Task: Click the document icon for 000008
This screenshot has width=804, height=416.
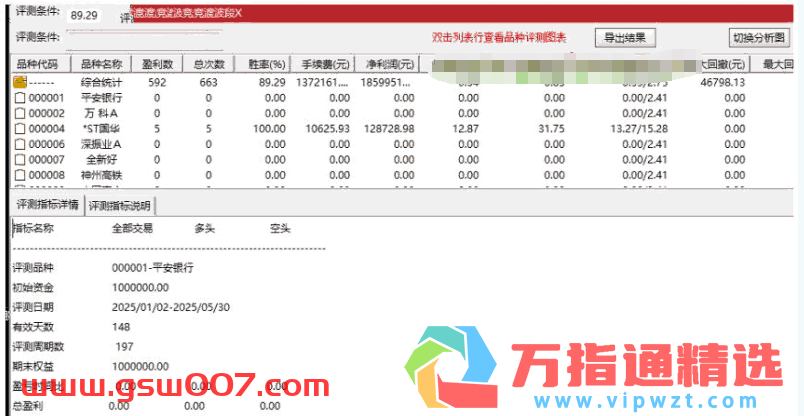Action: point(19,175)
